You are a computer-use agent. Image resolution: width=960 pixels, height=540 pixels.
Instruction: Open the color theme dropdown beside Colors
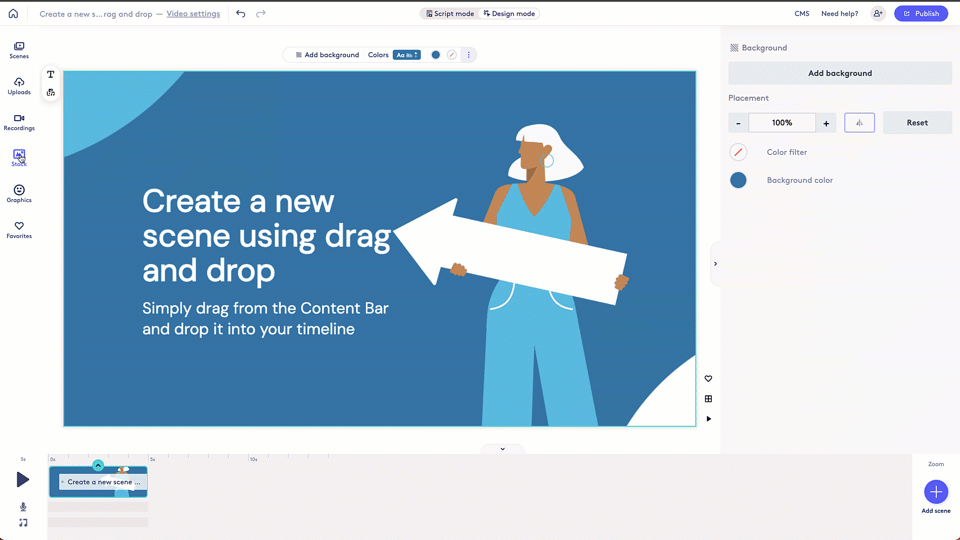[x=406, y=55]
